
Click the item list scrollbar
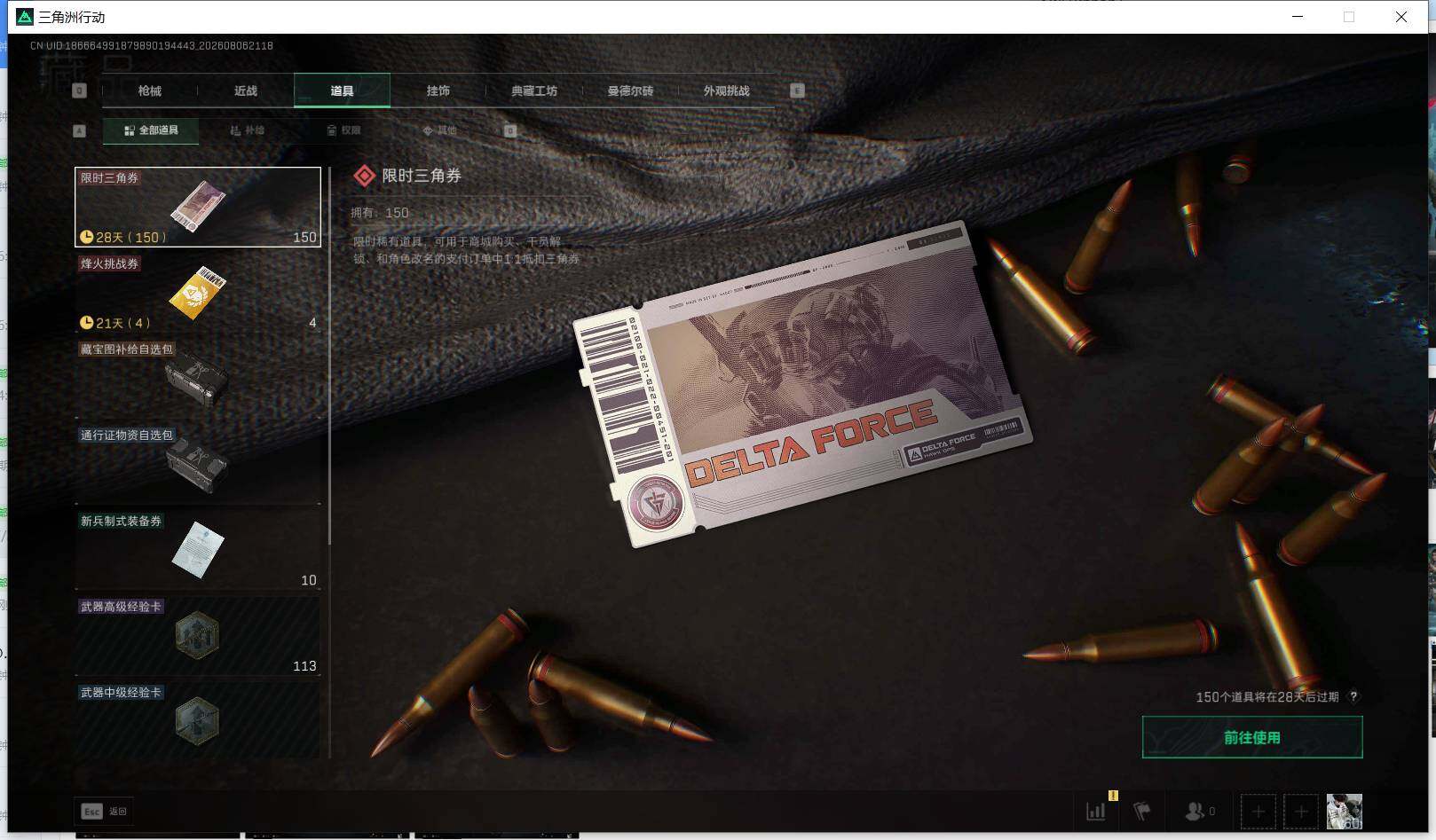(x=330, y=355)
